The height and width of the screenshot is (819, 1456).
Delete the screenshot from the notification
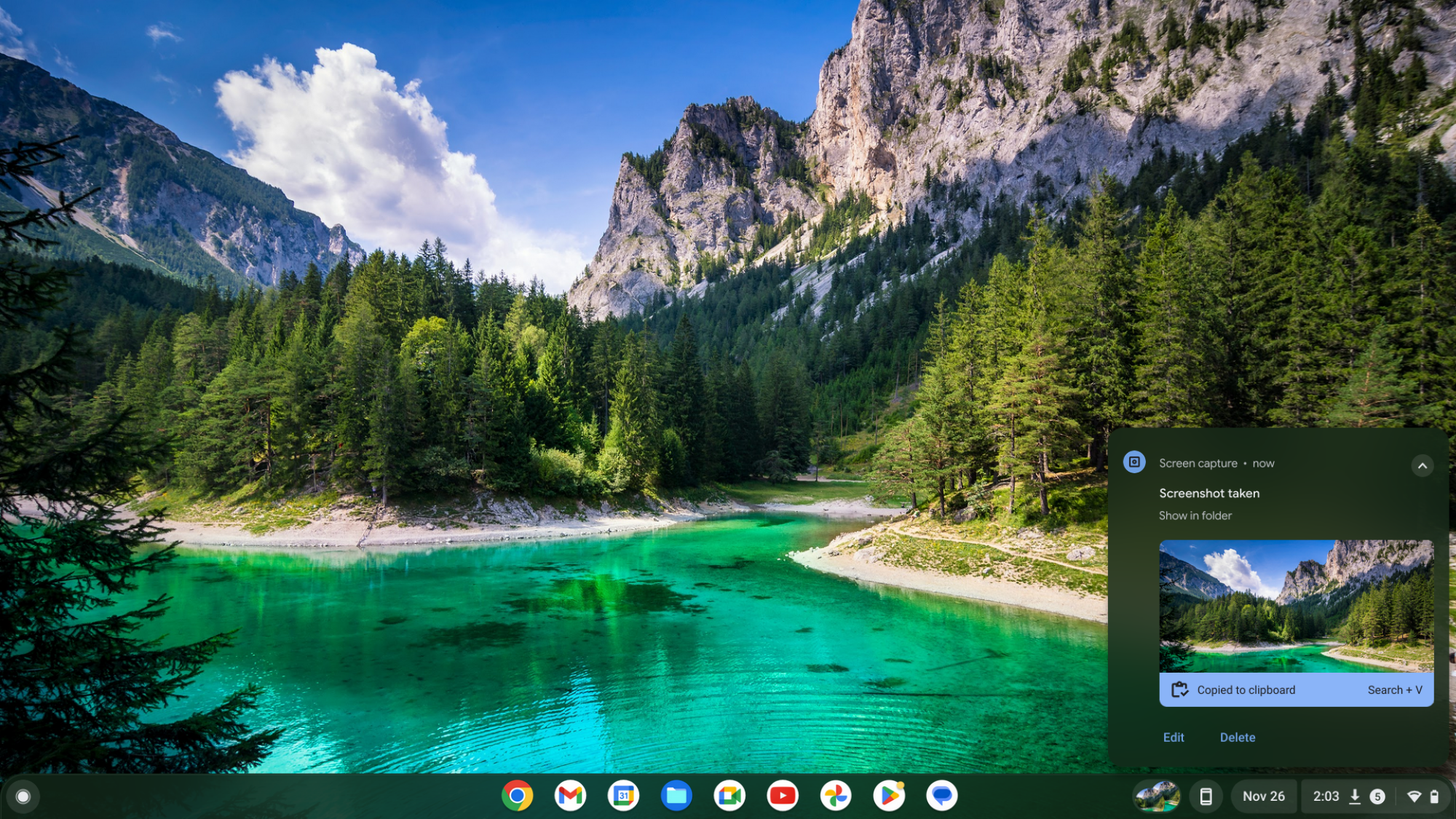[1238, 737]
